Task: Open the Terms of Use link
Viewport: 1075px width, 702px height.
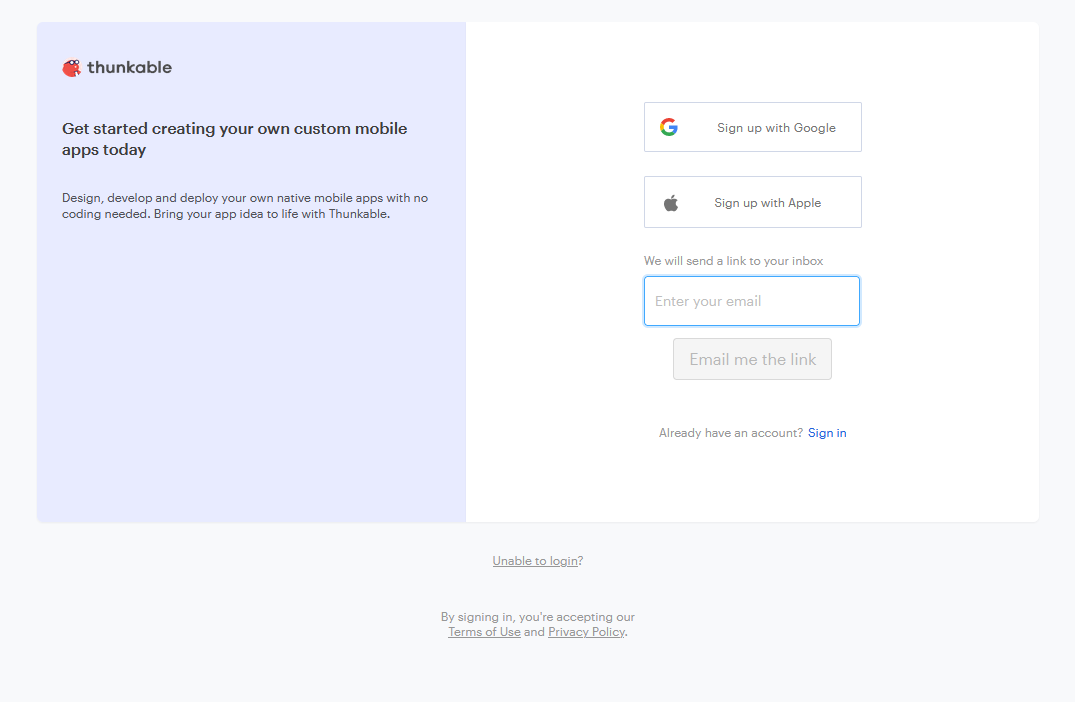Action: tap(484, 632)
